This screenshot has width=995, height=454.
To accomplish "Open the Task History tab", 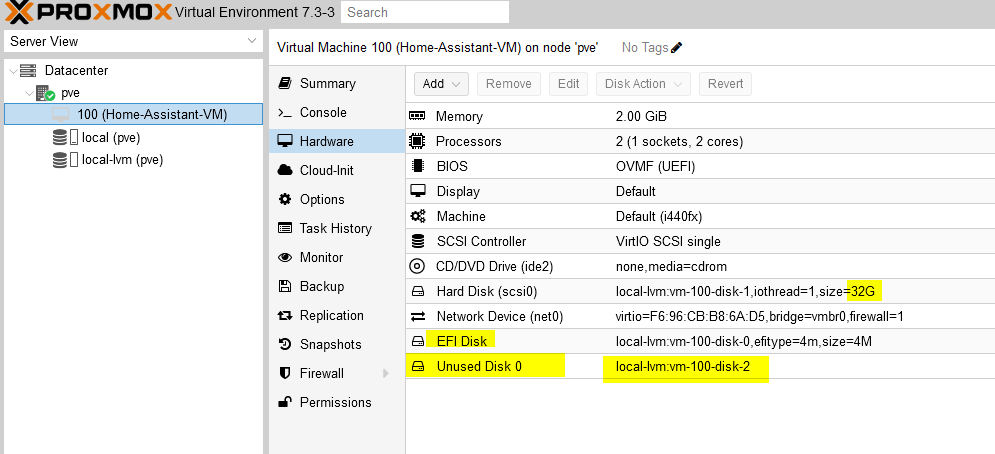I will pyautogui.click(x=337, y=229).
